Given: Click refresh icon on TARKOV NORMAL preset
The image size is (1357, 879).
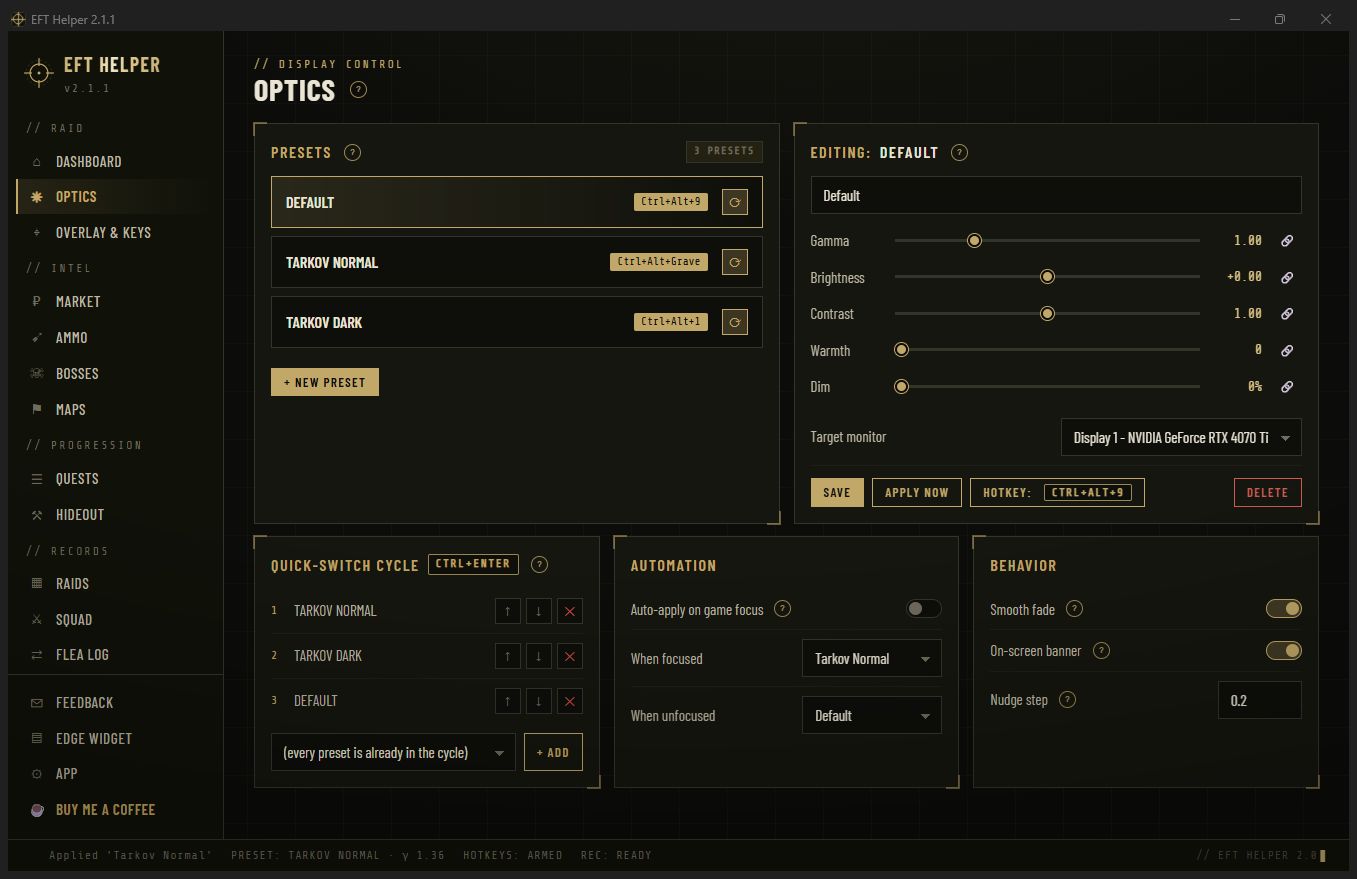Looking at the screenshot, I should tap(735, 262).
